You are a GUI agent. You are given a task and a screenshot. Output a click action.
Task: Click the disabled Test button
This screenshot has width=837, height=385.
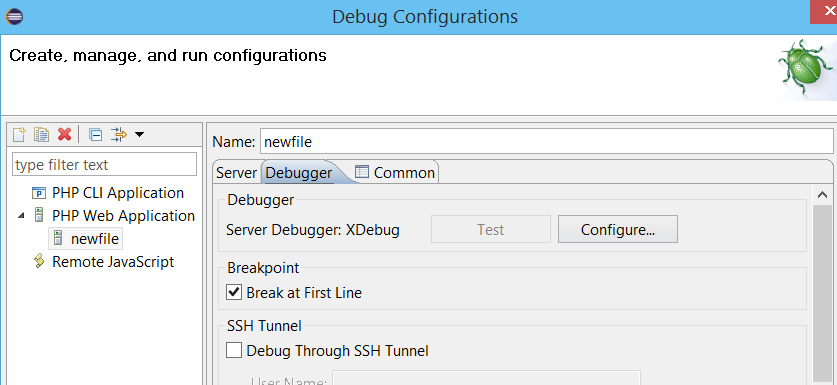[x=491, y=230]
